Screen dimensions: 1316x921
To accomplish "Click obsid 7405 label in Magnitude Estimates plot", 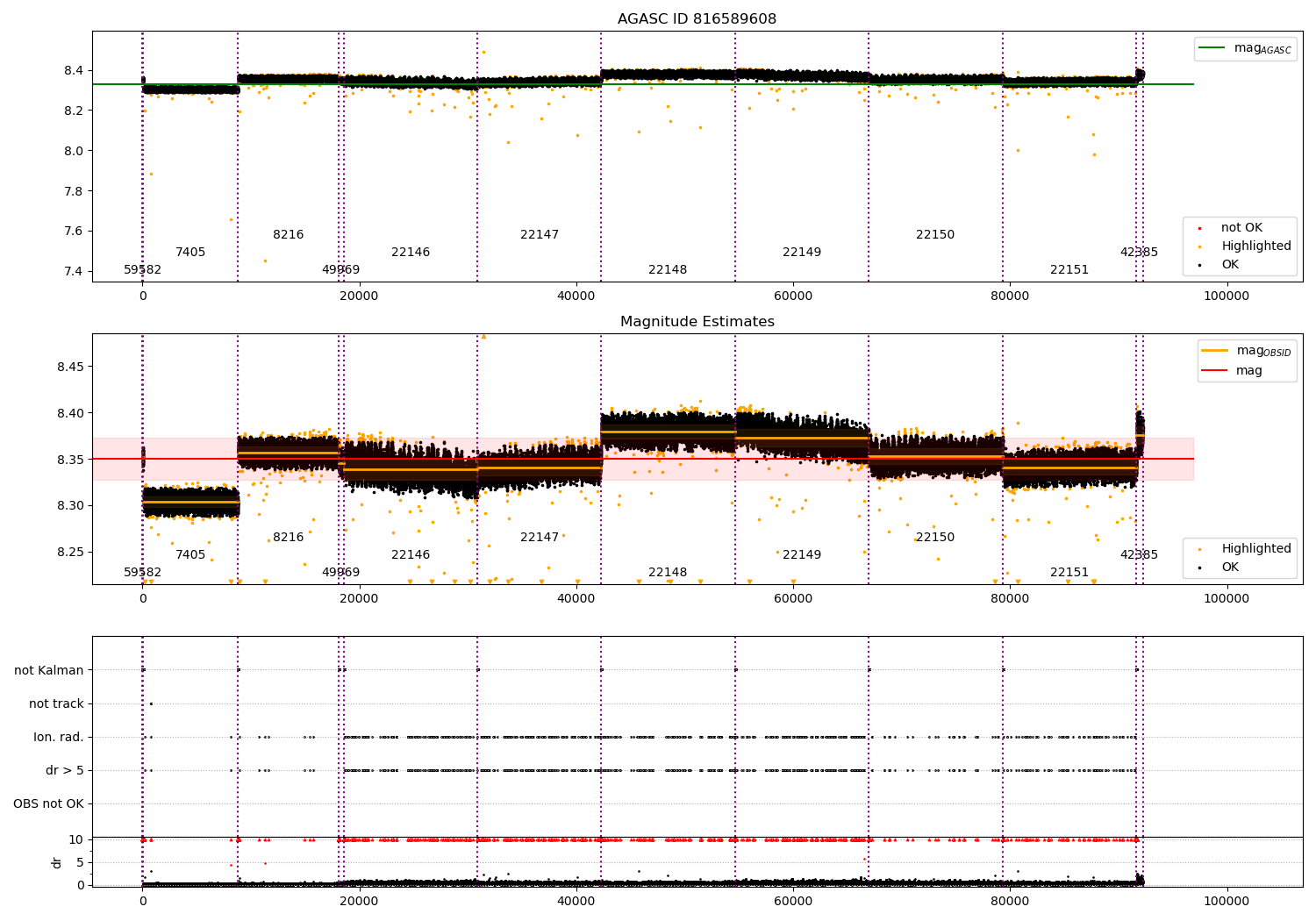I will pos(190,555).
